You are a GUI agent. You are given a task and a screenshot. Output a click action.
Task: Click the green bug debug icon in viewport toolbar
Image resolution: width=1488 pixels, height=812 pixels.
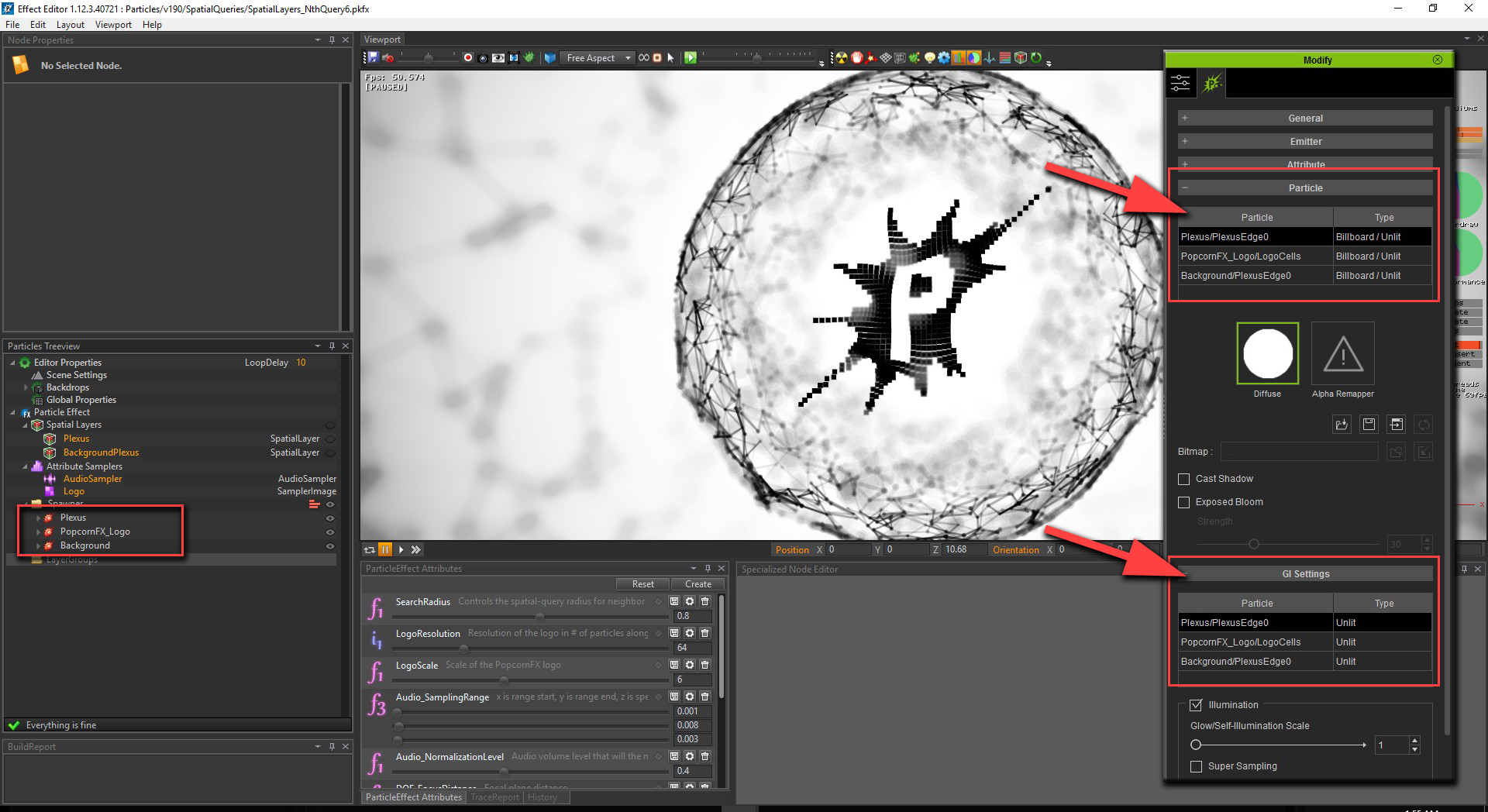tap(529, 57)
